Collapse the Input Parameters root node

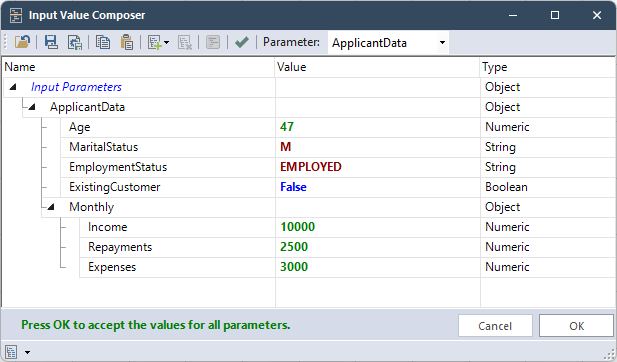tap(13, 87)
